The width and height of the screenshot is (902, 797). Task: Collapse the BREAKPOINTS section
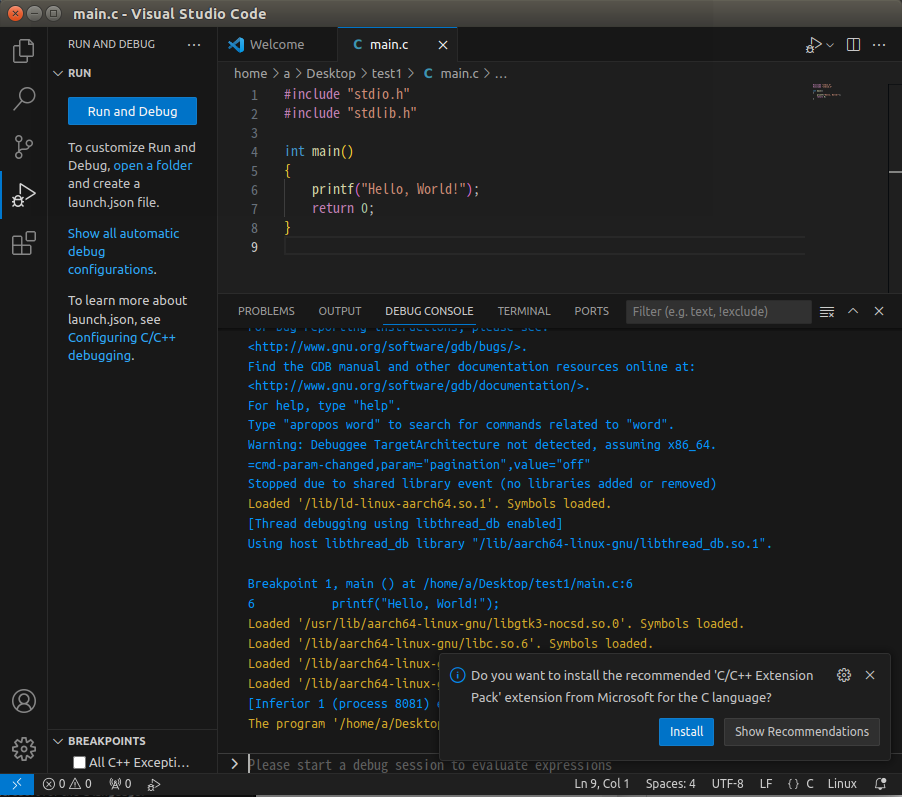tap(58, 741)
